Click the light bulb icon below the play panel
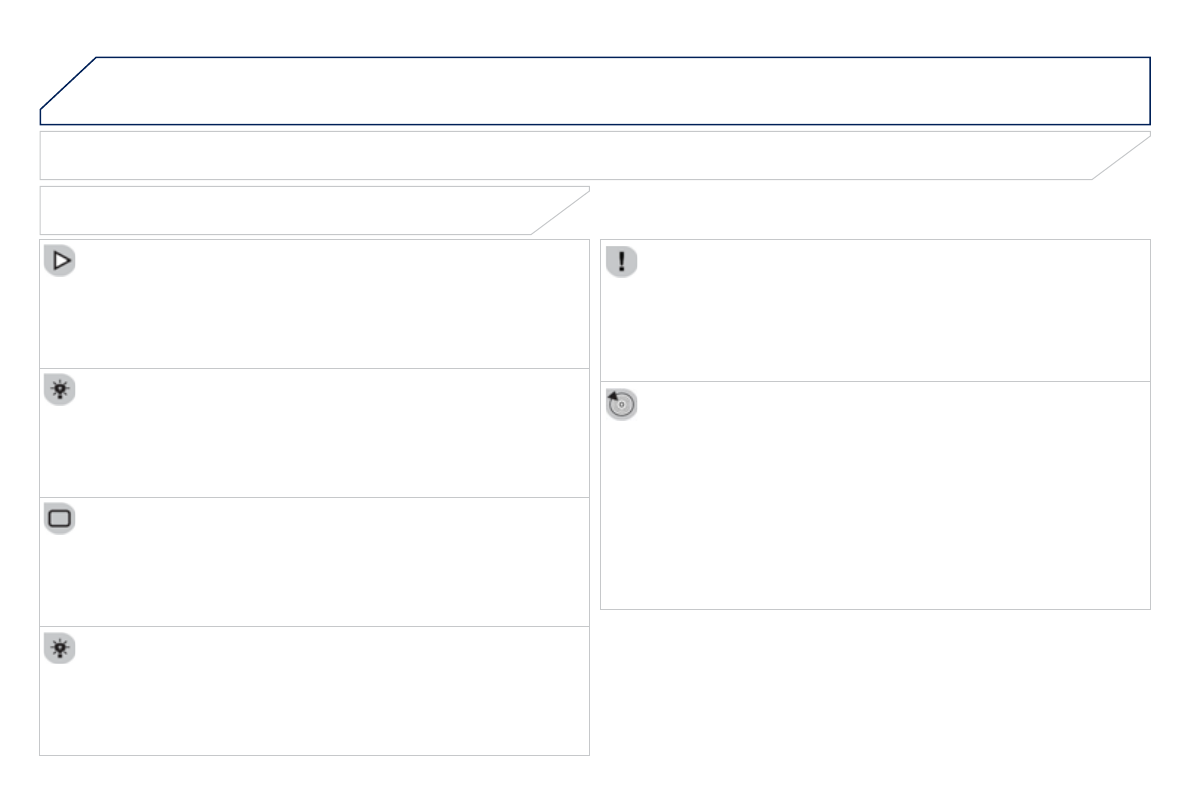 (x=60, y=391)
